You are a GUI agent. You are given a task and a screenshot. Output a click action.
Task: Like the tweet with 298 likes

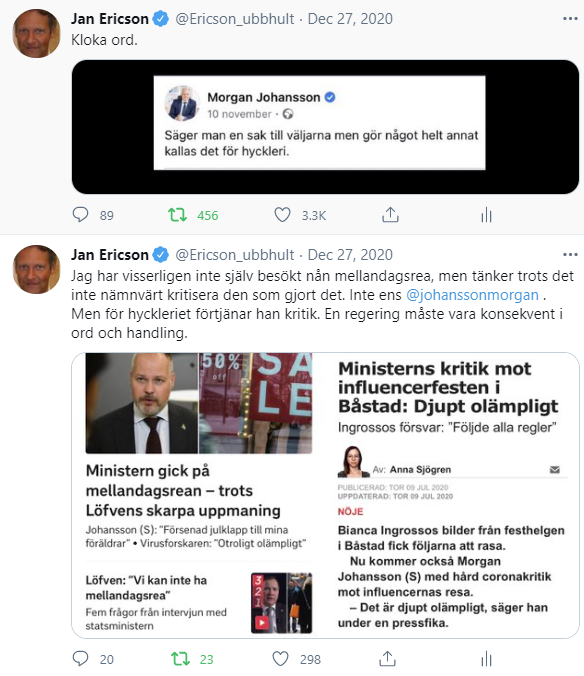pyautogui.click(x=280, y=658)
